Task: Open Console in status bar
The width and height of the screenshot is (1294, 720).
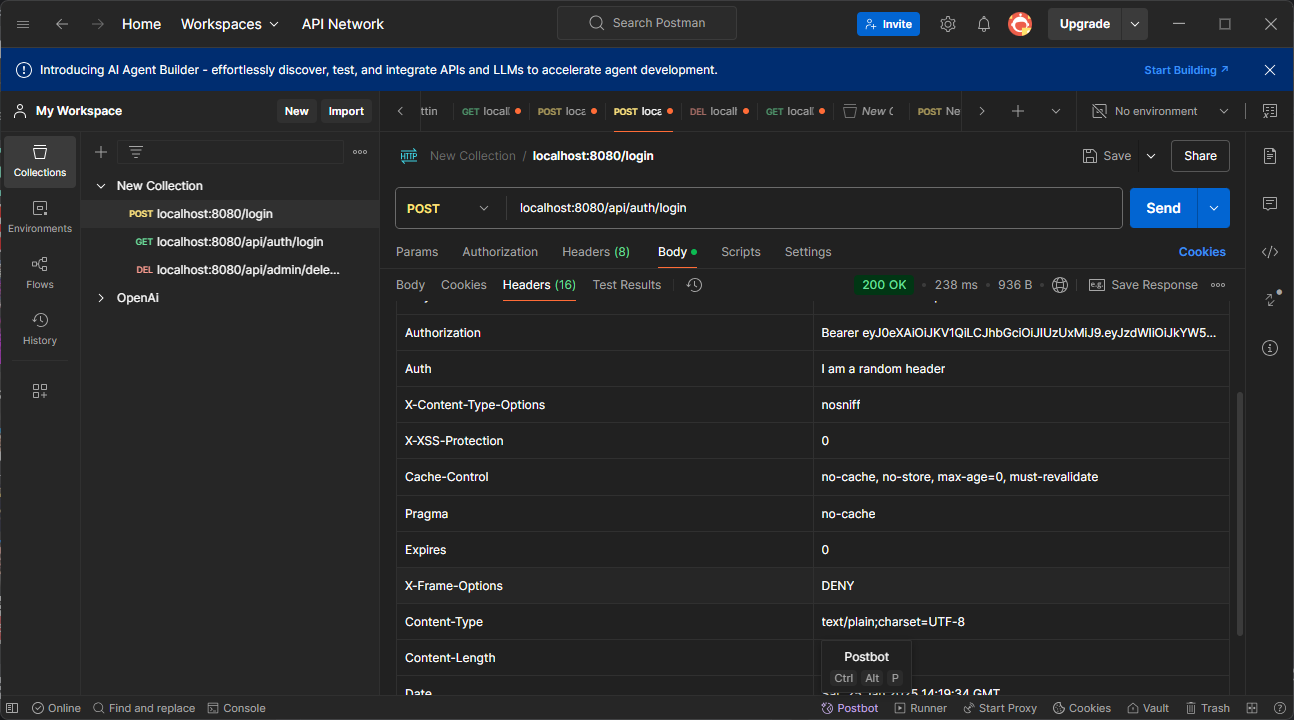Action: 236,708
